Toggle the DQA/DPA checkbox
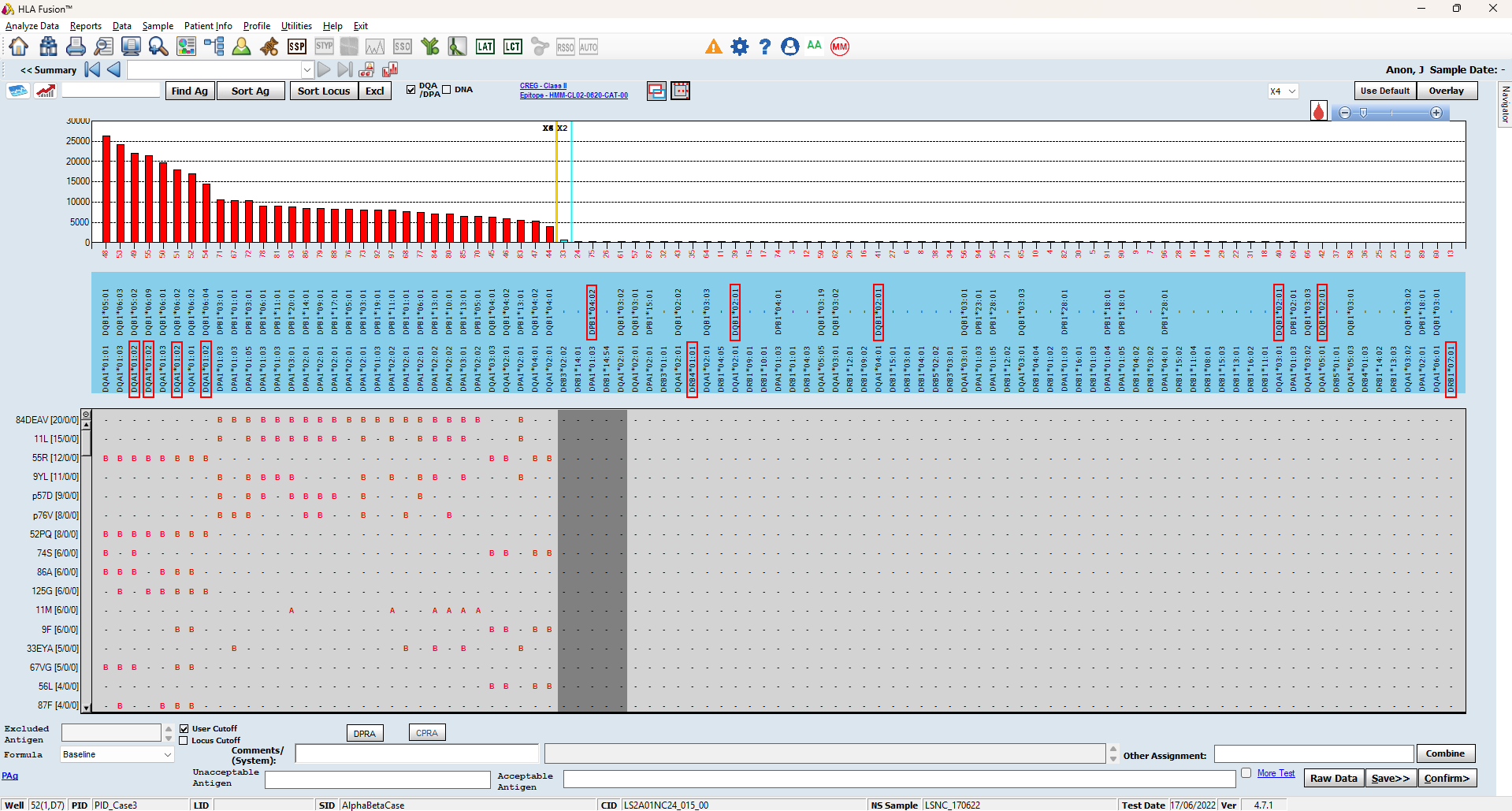 click(x=411, y=90)
